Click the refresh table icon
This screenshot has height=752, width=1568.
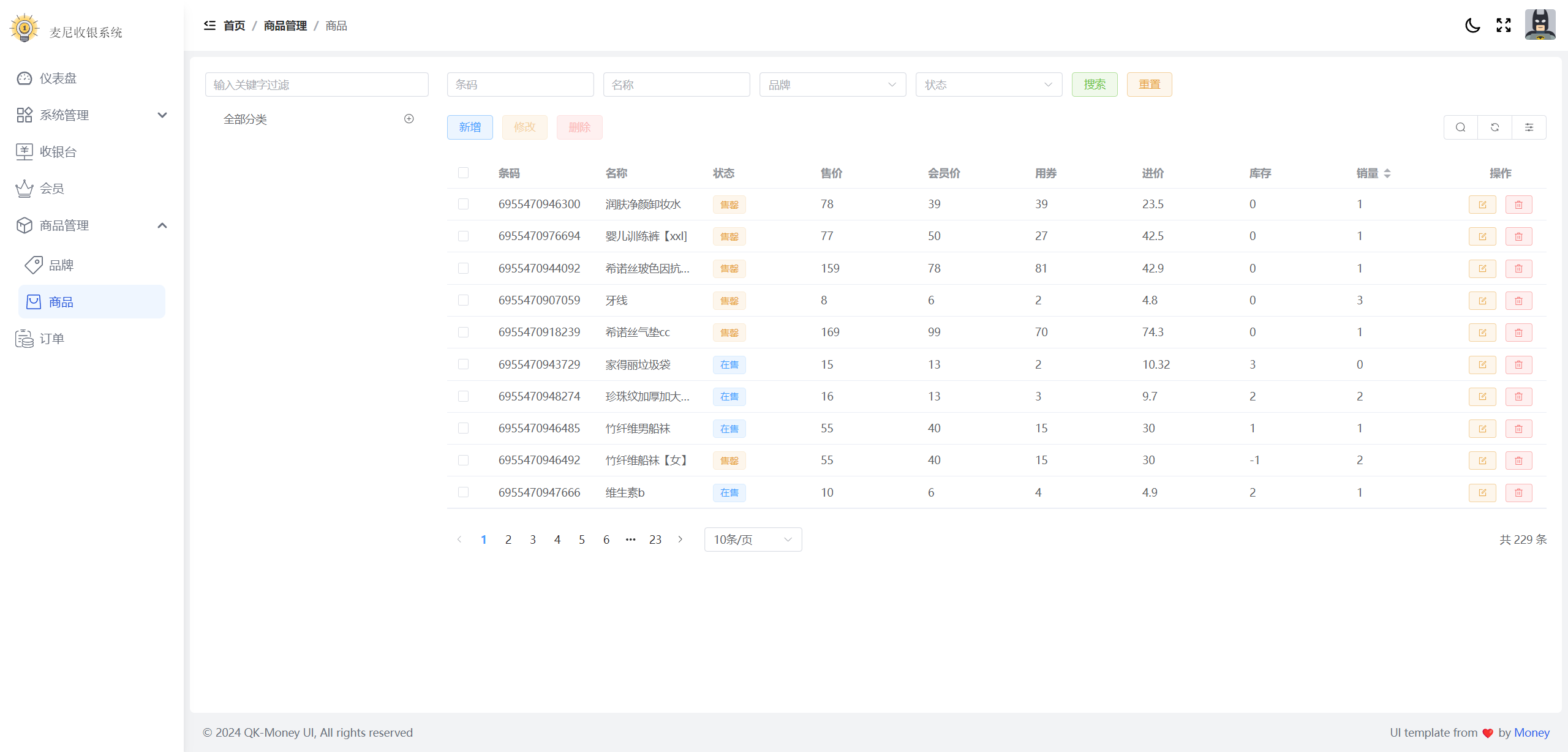tap(1494, 127)
